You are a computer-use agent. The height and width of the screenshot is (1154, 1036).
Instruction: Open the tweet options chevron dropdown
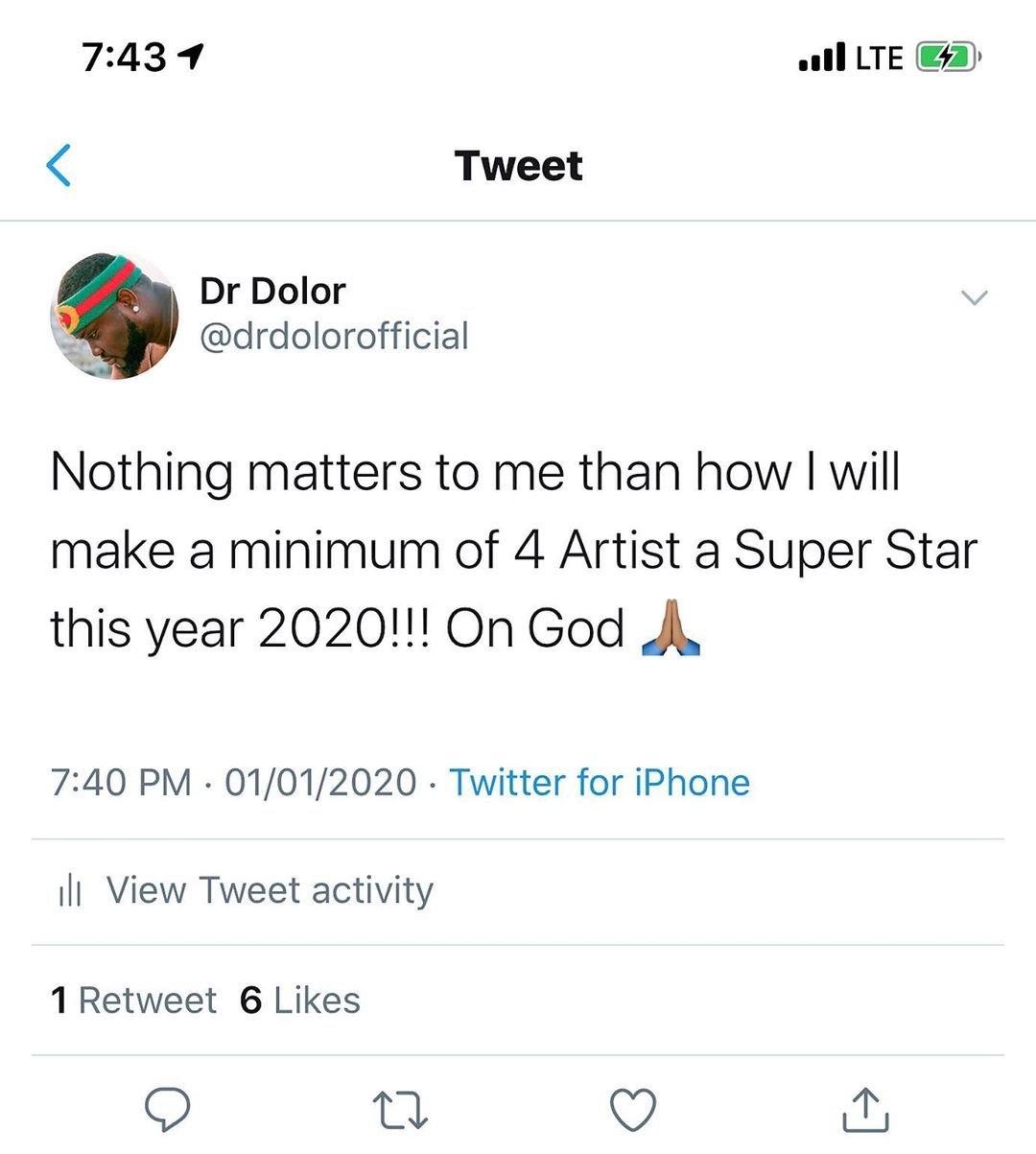point(974,297)
